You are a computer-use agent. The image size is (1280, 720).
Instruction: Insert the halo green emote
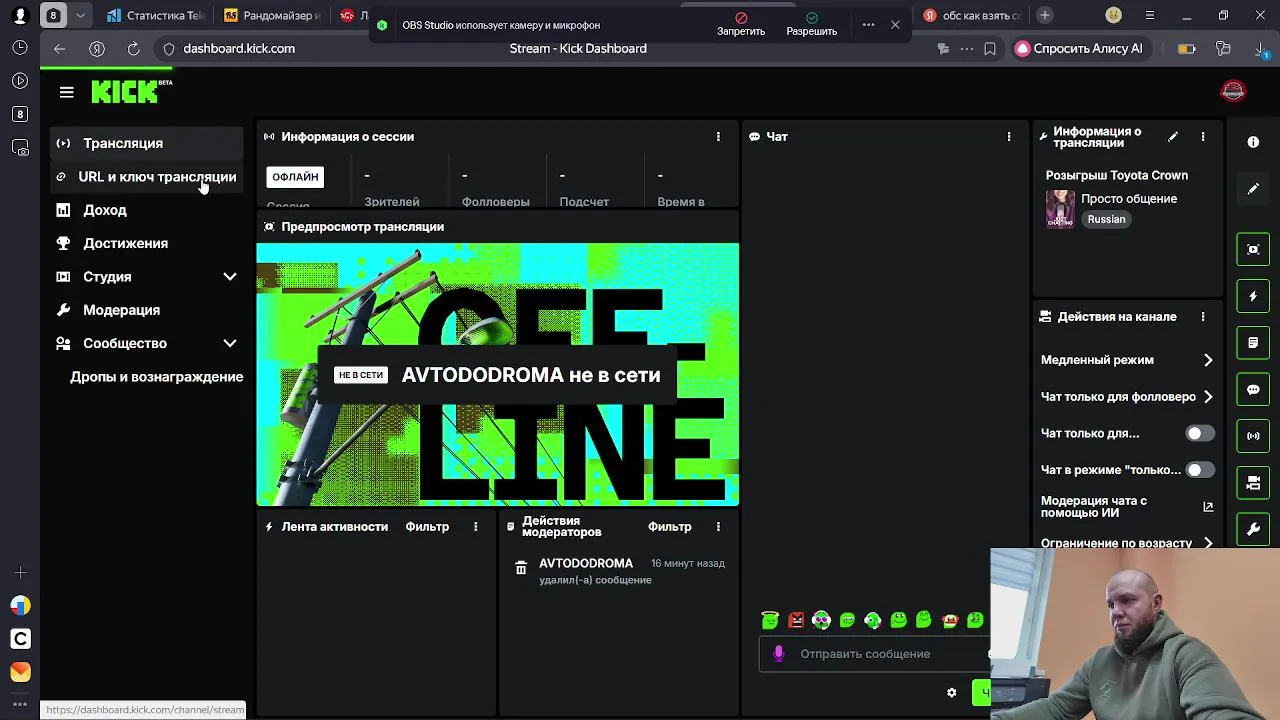(770, 620)
